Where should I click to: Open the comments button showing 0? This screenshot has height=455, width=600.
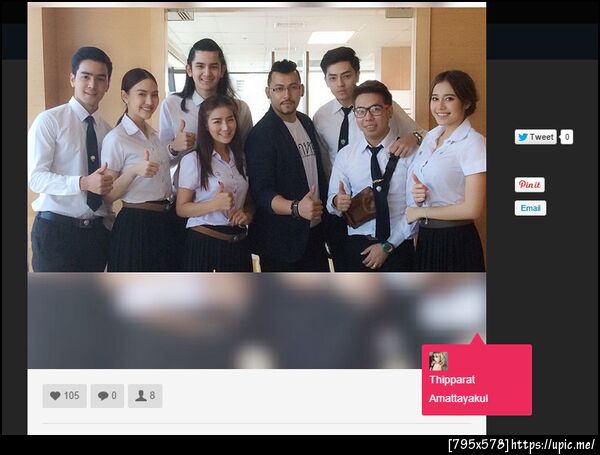[107, 396]
